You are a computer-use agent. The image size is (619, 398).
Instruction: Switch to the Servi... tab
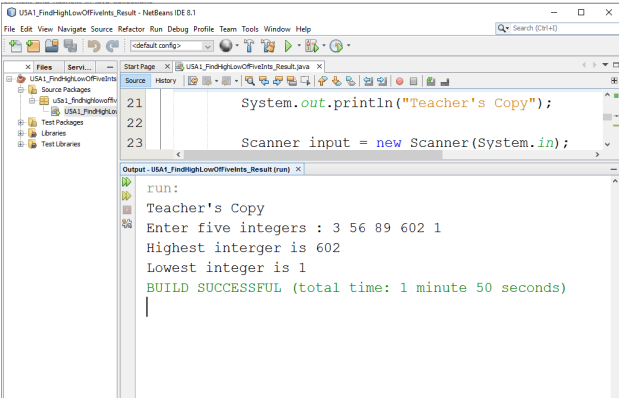(x=79, y=67)
